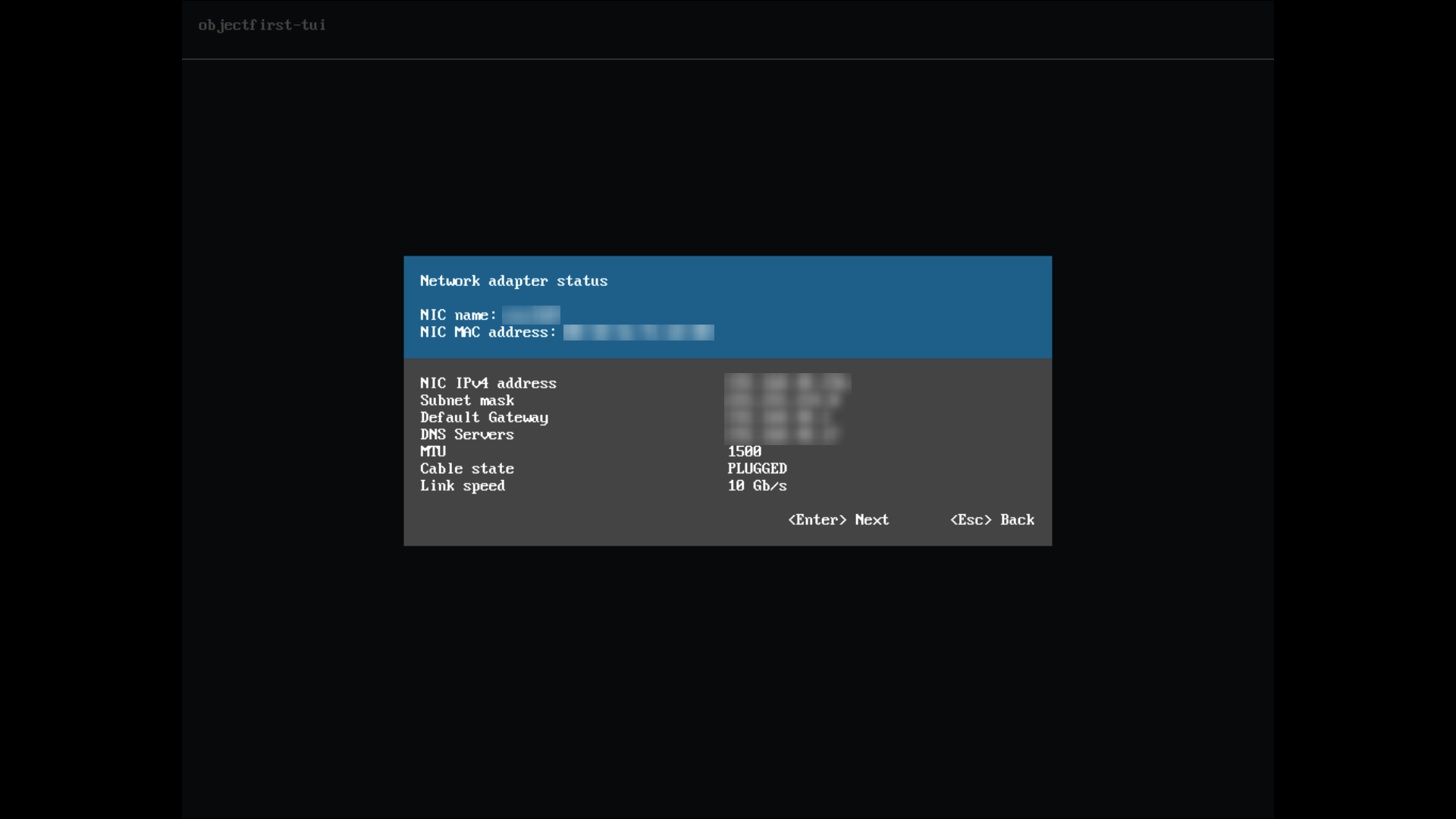Click the PLUGGED cable state value
1456x819 pixels.
[x=757, y=469]
